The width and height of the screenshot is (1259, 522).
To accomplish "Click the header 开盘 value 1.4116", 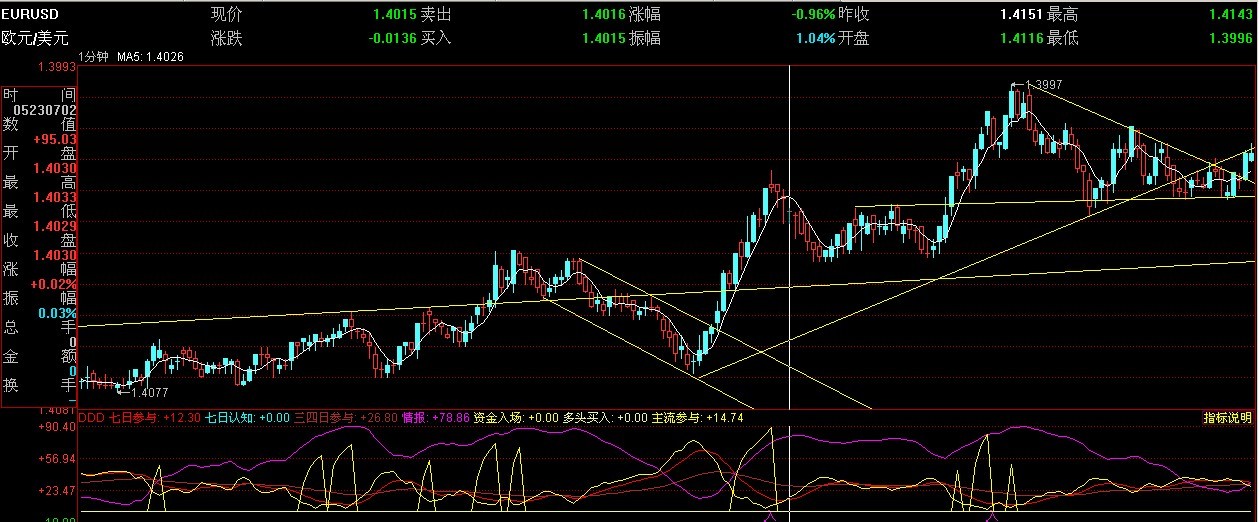I will click(1020, 39).
